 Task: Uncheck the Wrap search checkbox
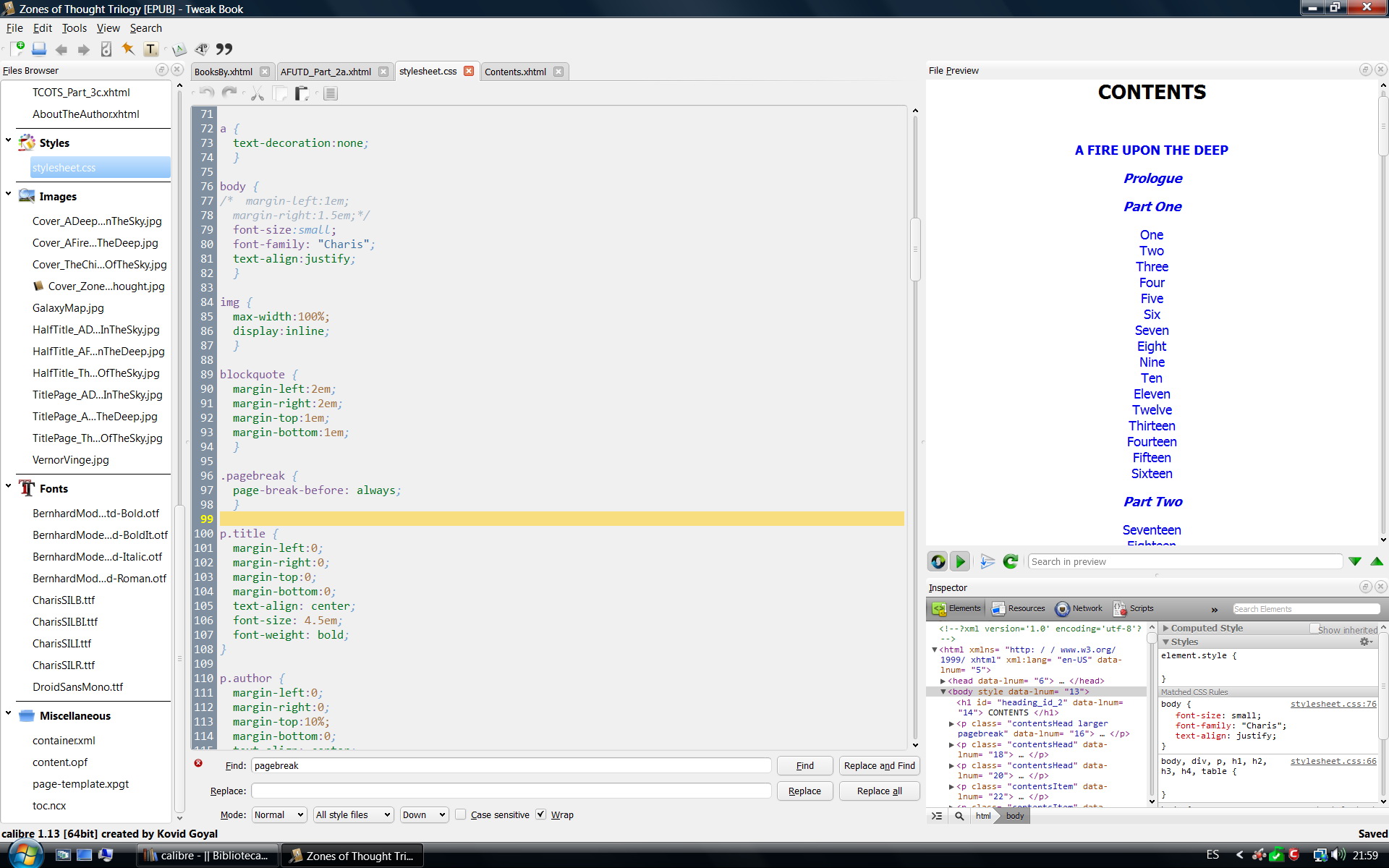pyautogui.click(x=541, y=814)
